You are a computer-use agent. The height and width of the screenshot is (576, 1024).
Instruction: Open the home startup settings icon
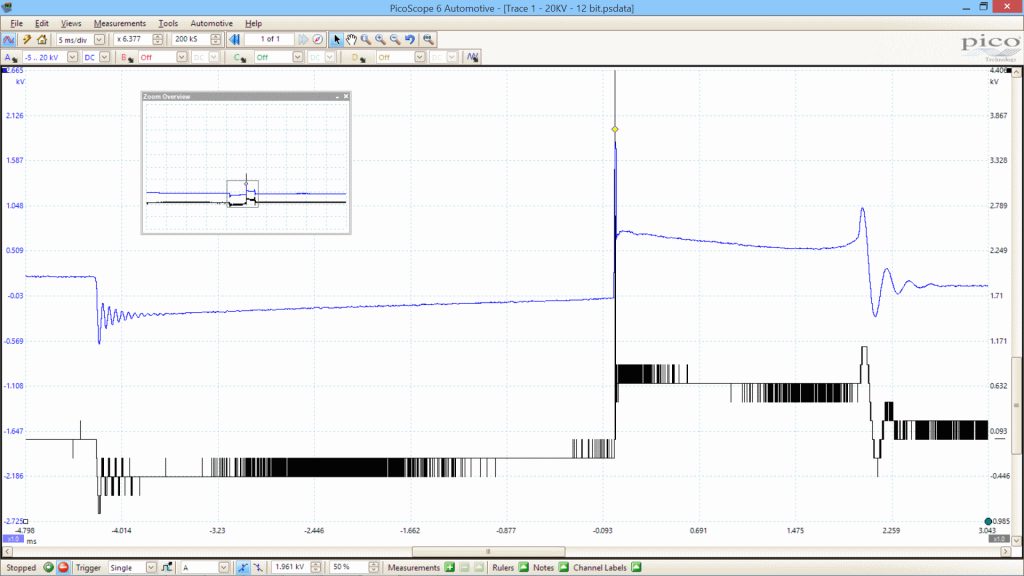click(42, 39)
